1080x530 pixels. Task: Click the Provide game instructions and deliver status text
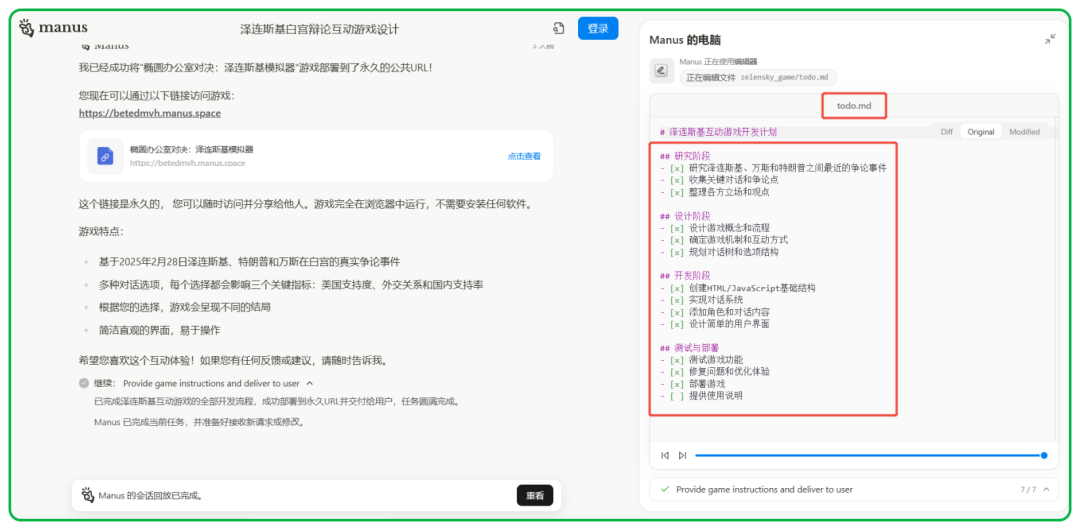(x=764, y=489)
